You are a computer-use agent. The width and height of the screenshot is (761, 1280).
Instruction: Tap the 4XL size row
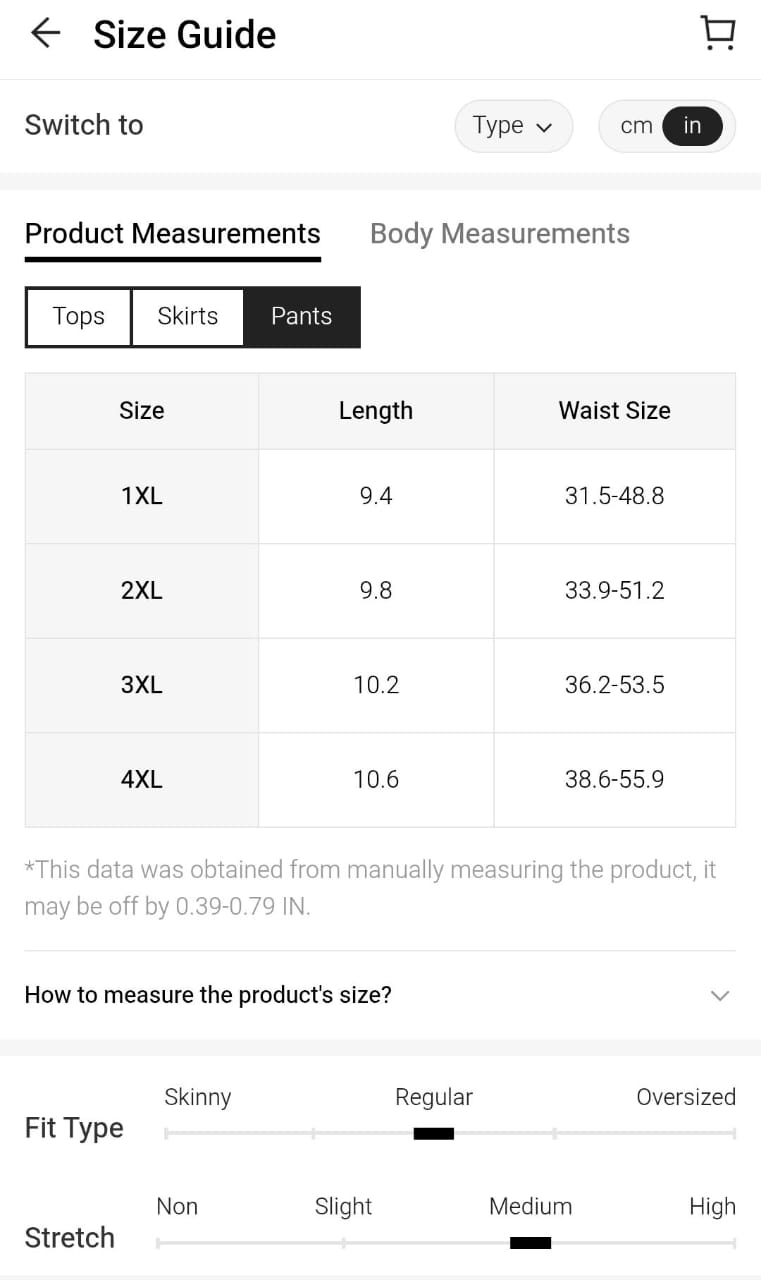141,780
